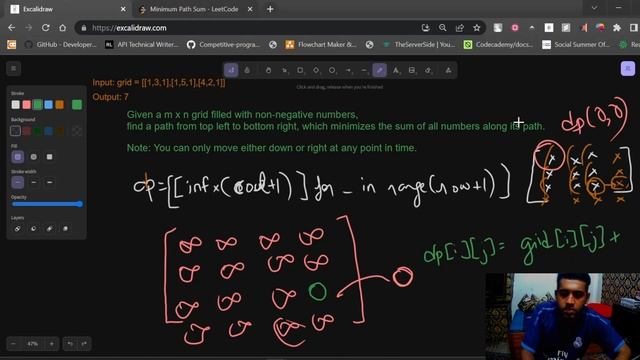This screenshot has height=360, width=640.
Task: Reset zoom via the 47% label
Action: click(33, 344)
